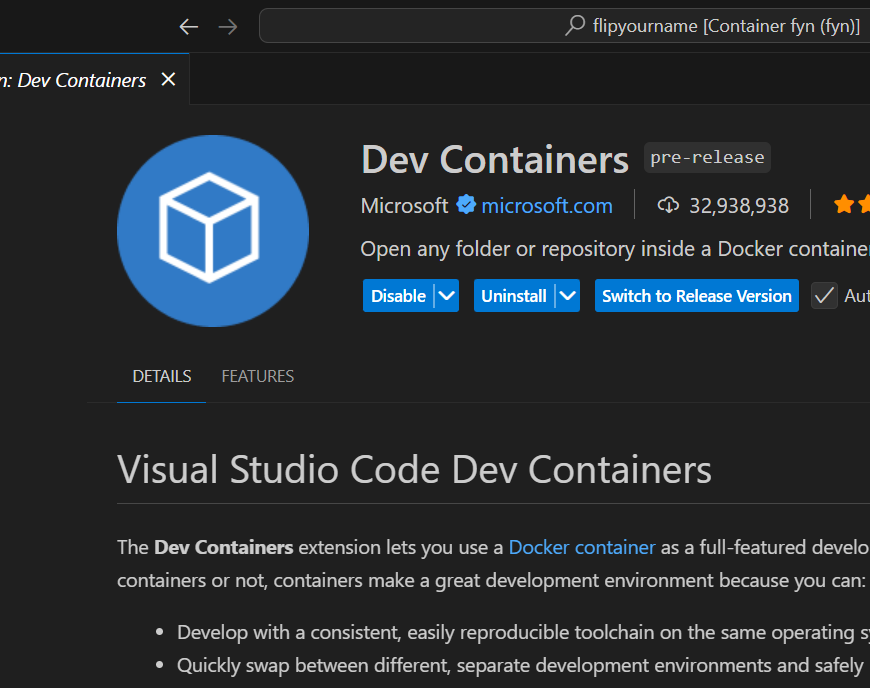The height and width of the screenshot is (688, 870).
Task: Go back with the left arrow
Action: pyautogui.click(x=189, y=26)
